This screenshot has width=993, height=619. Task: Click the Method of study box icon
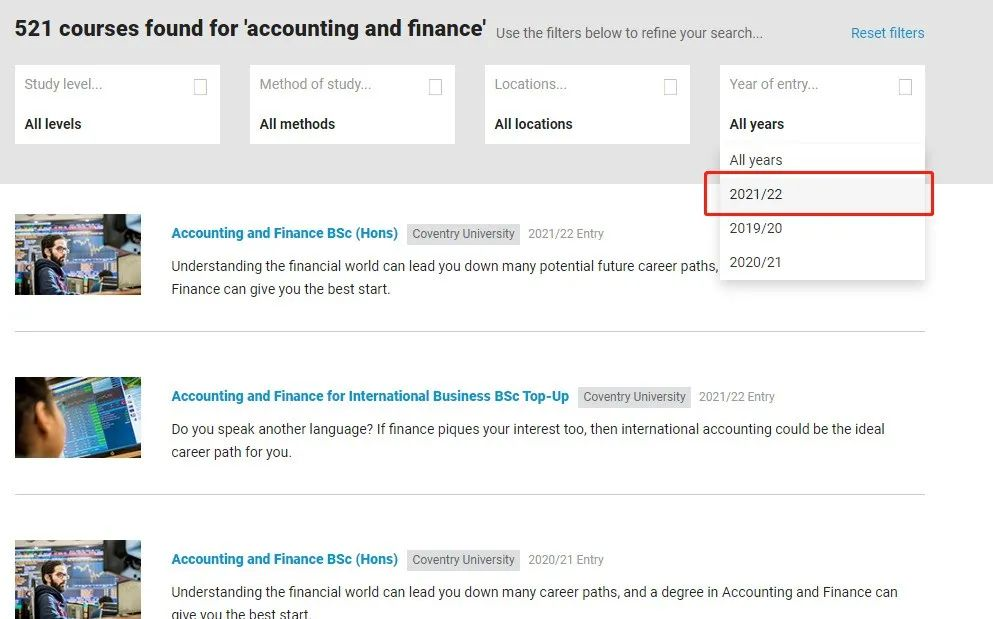(435, 87)
